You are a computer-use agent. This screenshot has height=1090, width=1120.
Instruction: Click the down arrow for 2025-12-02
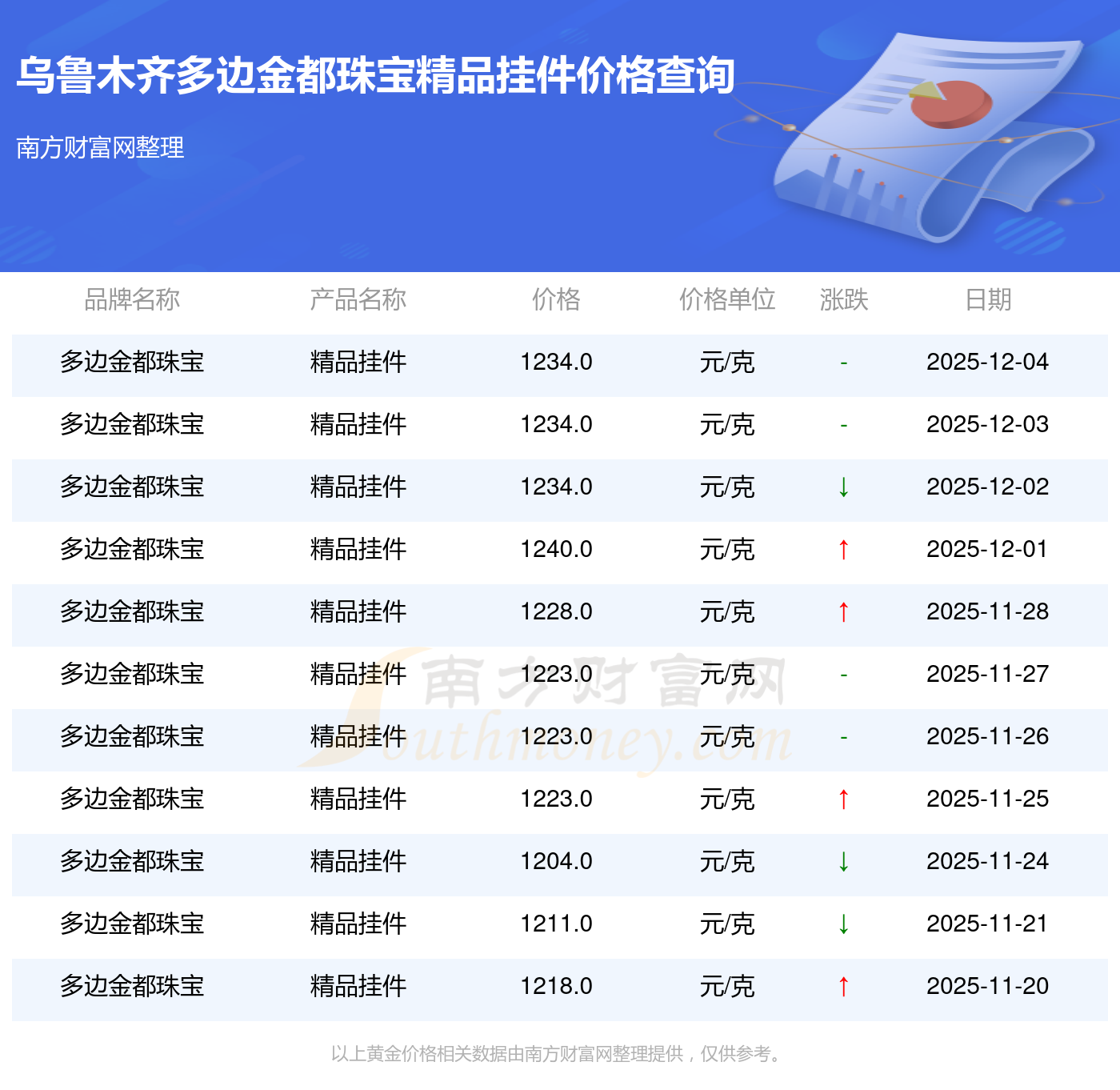click(x=843, y=487)
